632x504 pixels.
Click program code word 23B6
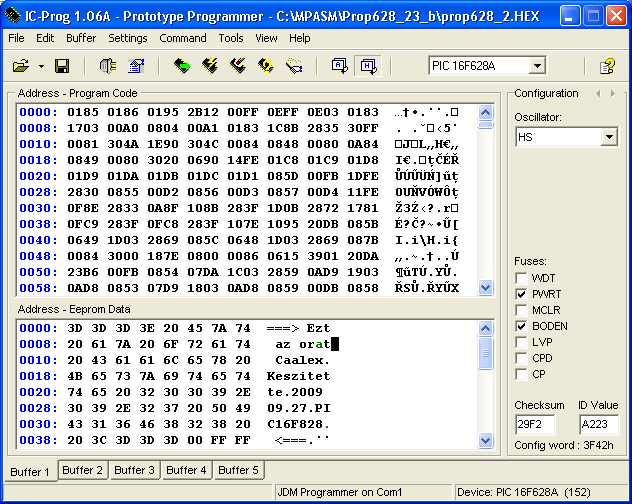83,272
